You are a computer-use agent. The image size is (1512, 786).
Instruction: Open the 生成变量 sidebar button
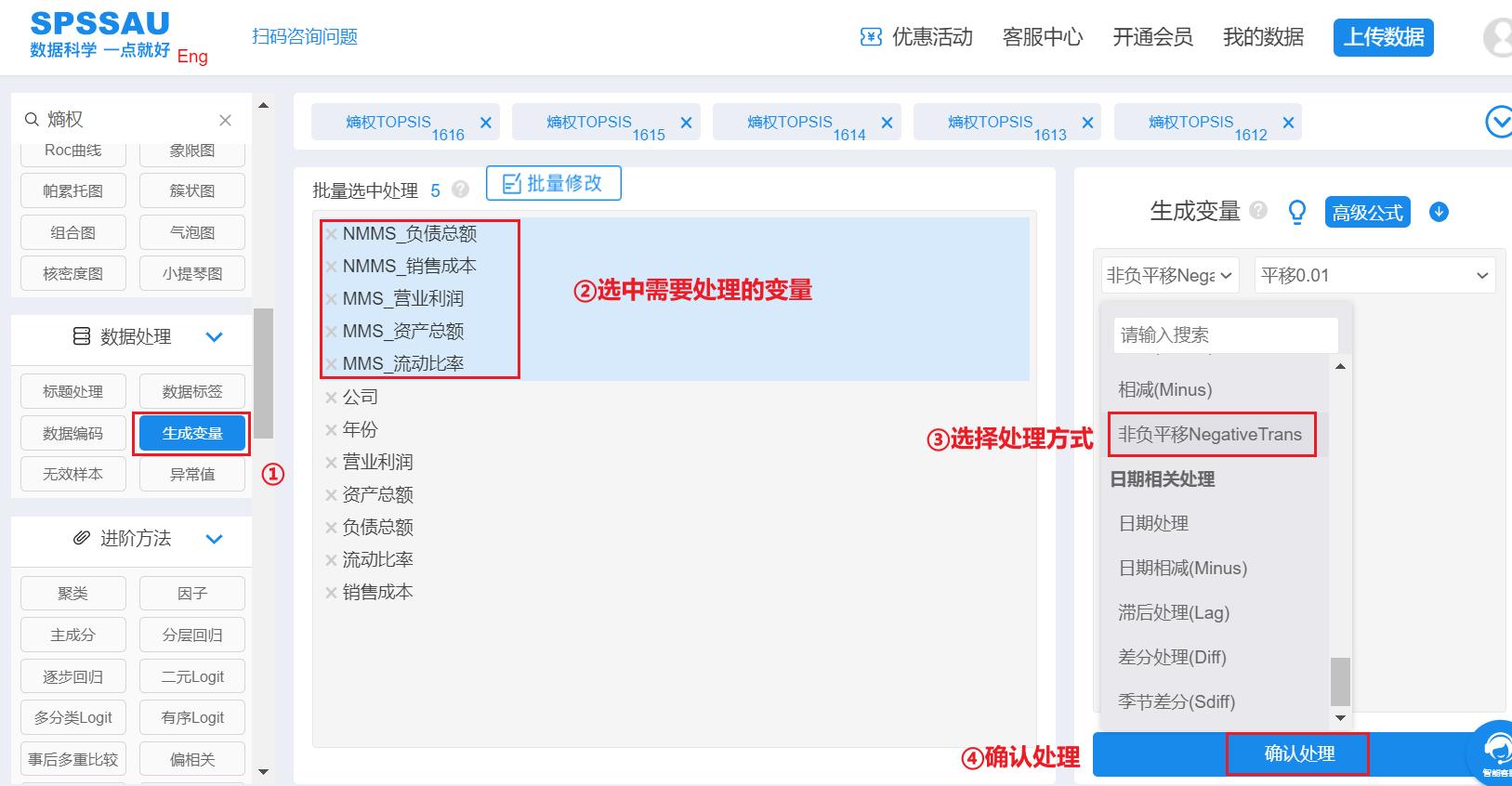192,433
